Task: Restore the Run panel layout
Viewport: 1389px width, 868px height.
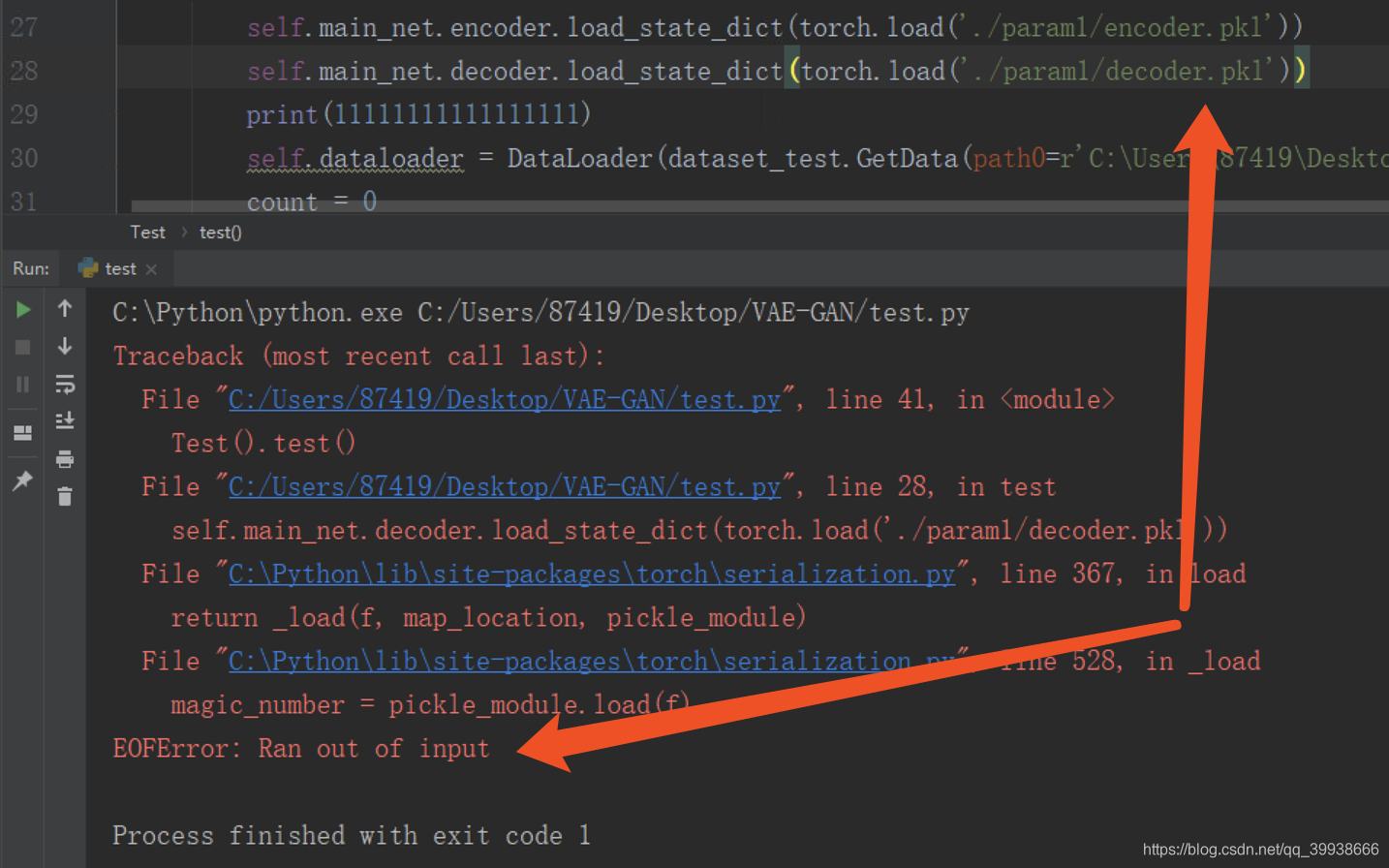Action: pos(23,433)
